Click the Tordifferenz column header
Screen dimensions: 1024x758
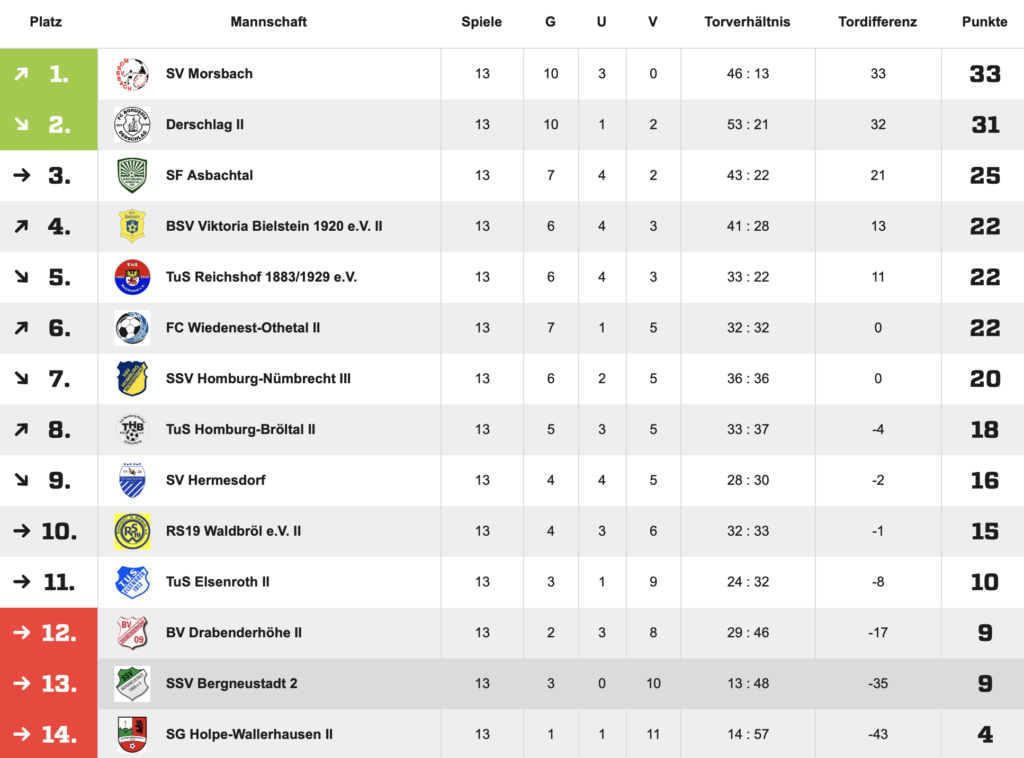(877, 22)
